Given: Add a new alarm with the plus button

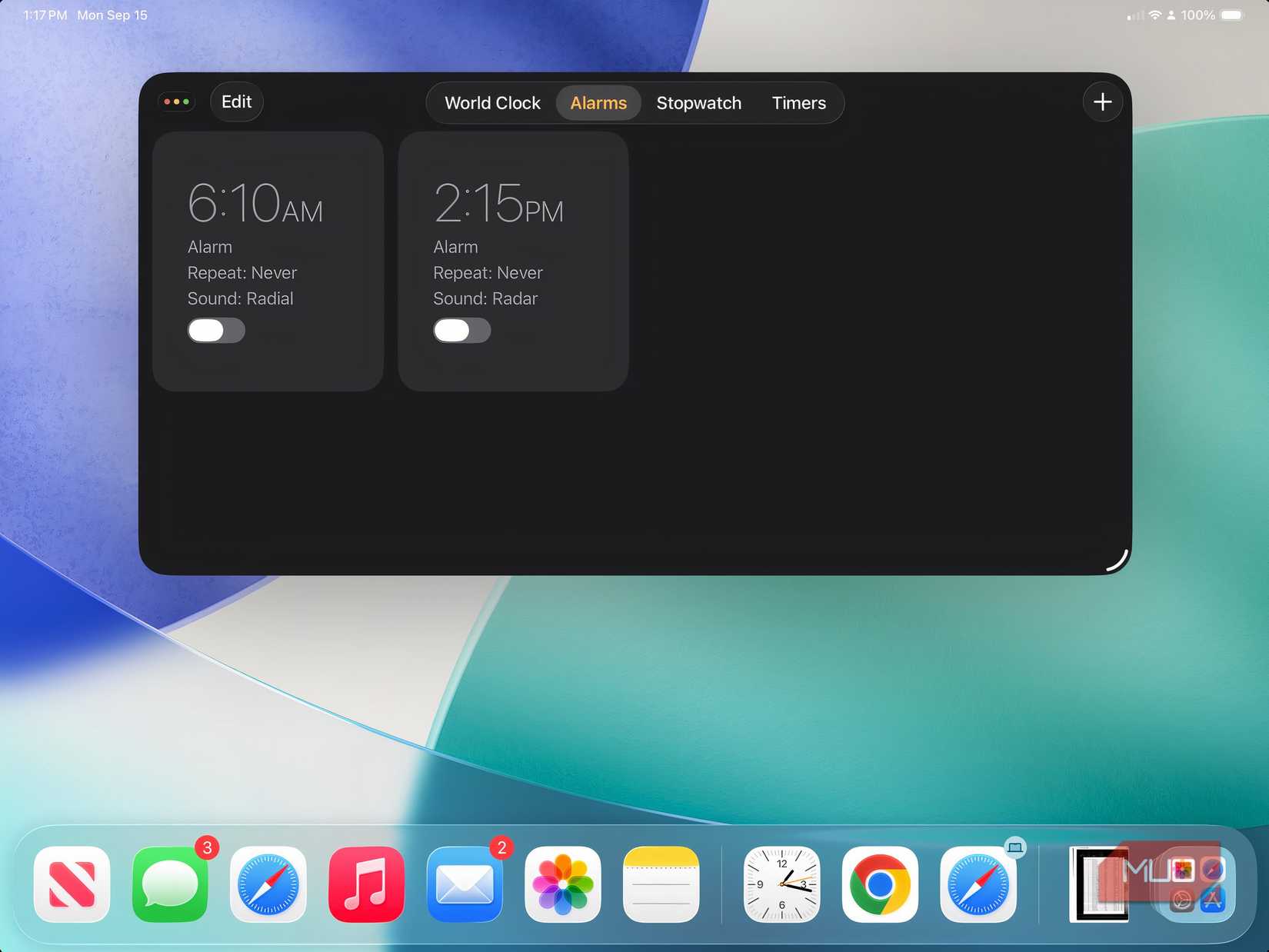Looking at the screenshot, I should (x=1102, y=102).
